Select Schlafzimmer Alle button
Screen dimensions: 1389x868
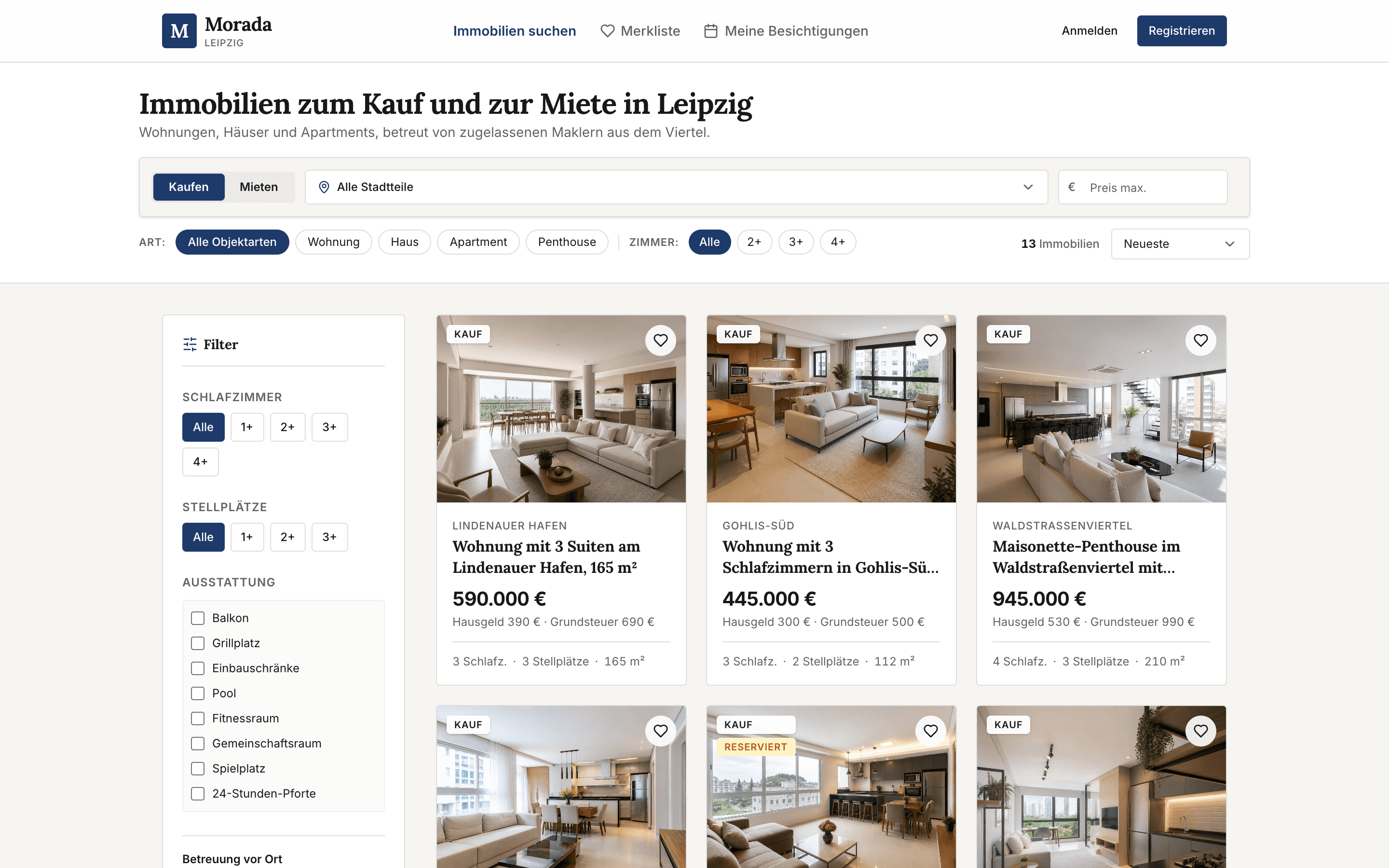203,427
